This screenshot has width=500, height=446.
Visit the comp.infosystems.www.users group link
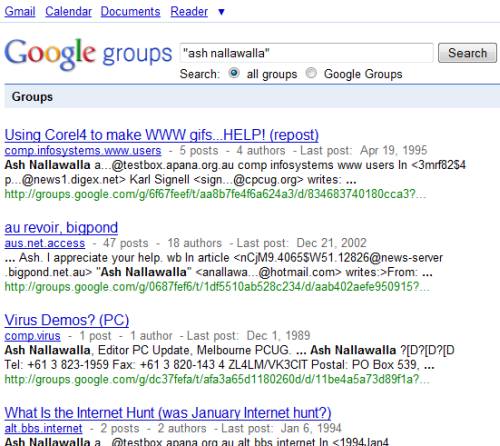tap(83, 151)
